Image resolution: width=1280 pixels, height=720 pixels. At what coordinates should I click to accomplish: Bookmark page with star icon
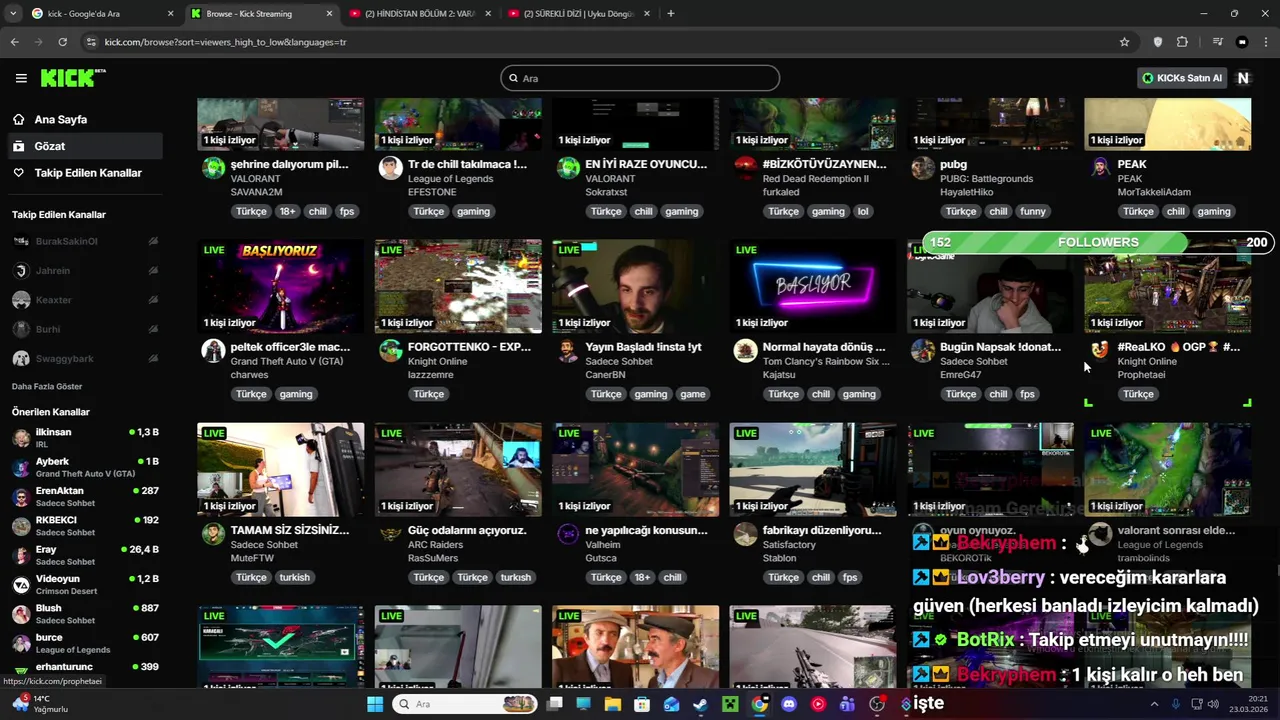tap(1124, 42)
